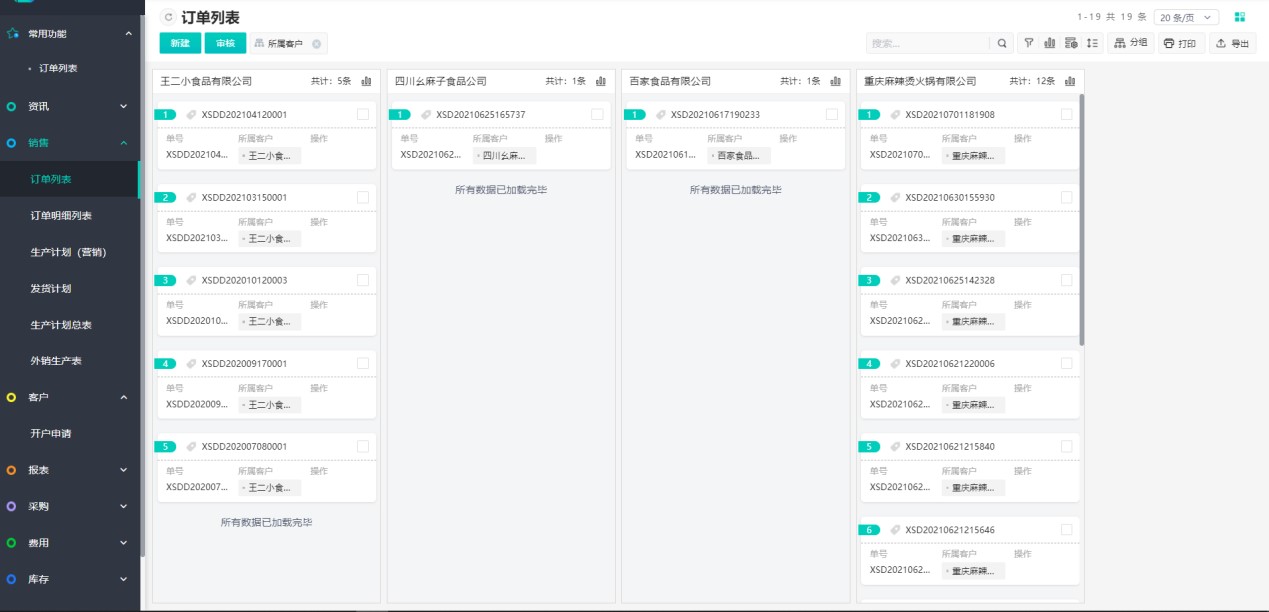This screenshot has height=612, width=1269.
Task: Open 订单列表 shortcut under 常用功能
Action: (58, 68)
